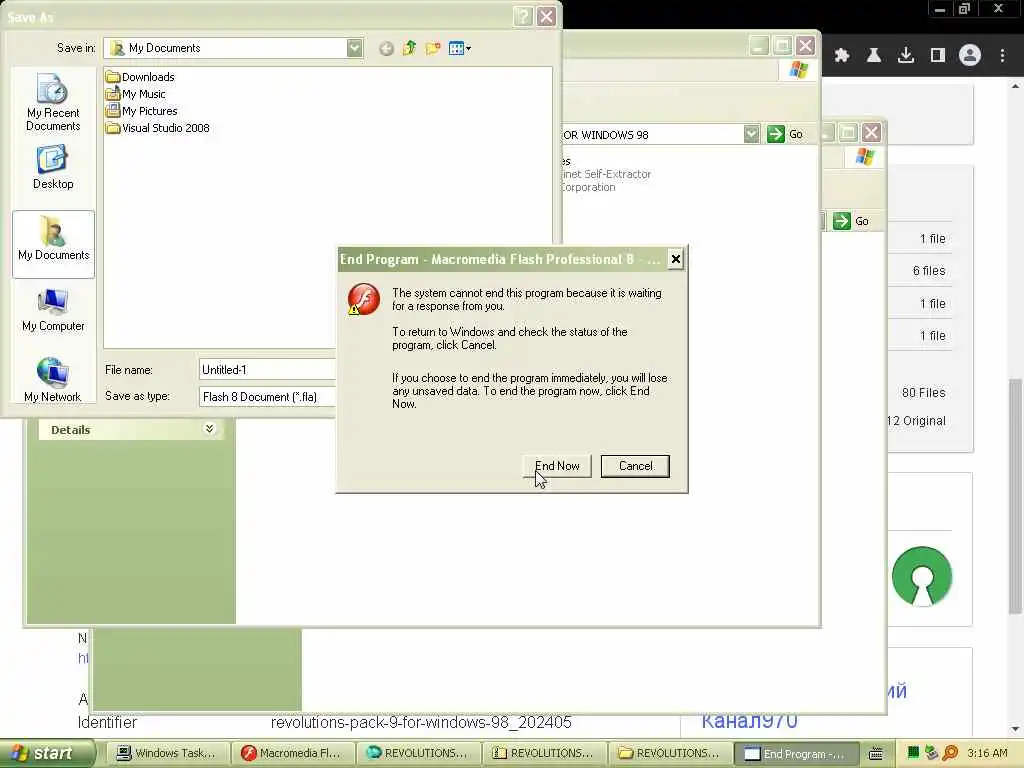Select the Visual Studio 2008 folder
Image resolution: width=1024 pixels, height=768 pixels.
pos(158,128)
